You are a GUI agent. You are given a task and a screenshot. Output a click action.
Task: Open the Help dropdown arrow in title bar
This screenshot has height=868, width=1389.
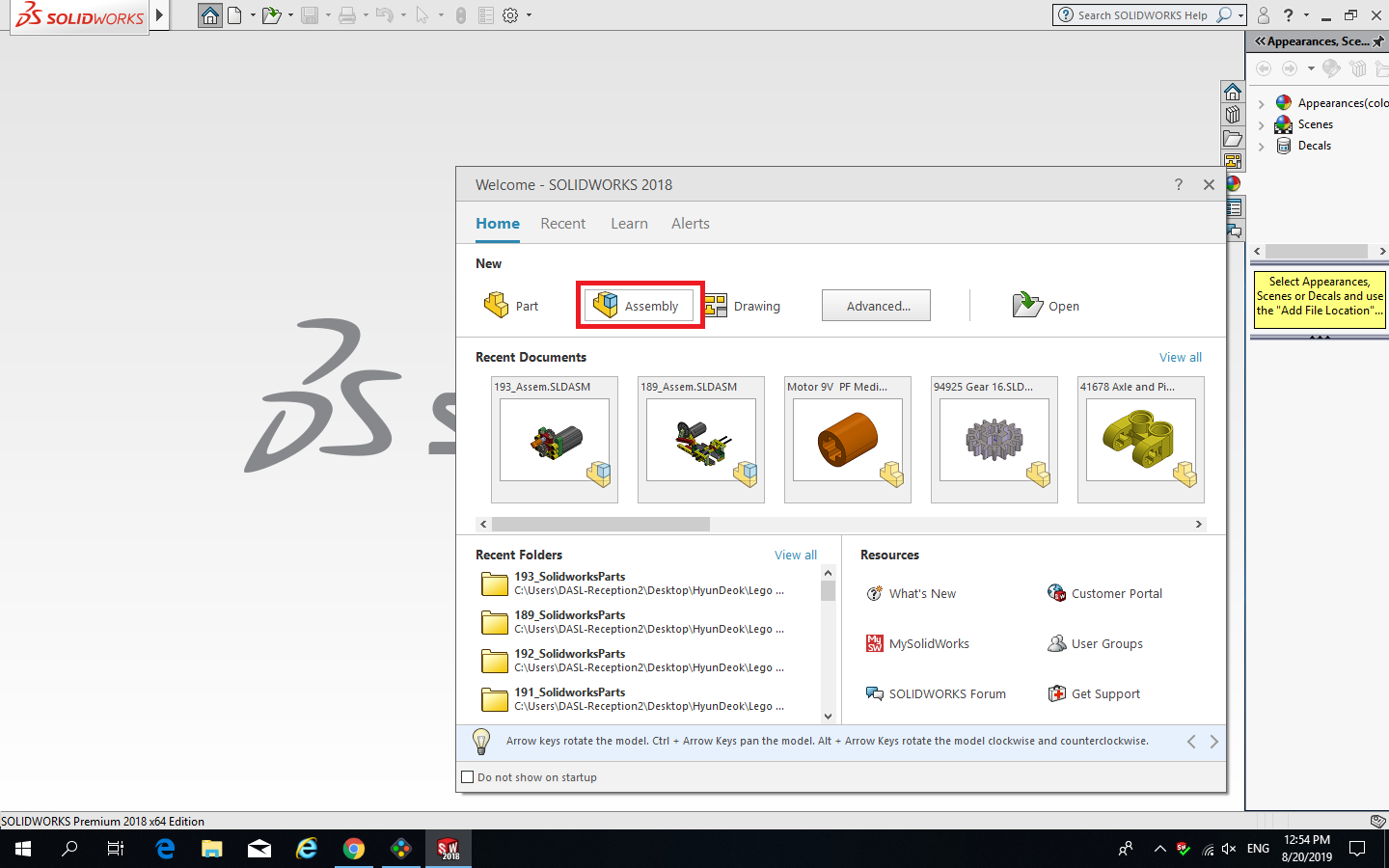point(1306,15)
